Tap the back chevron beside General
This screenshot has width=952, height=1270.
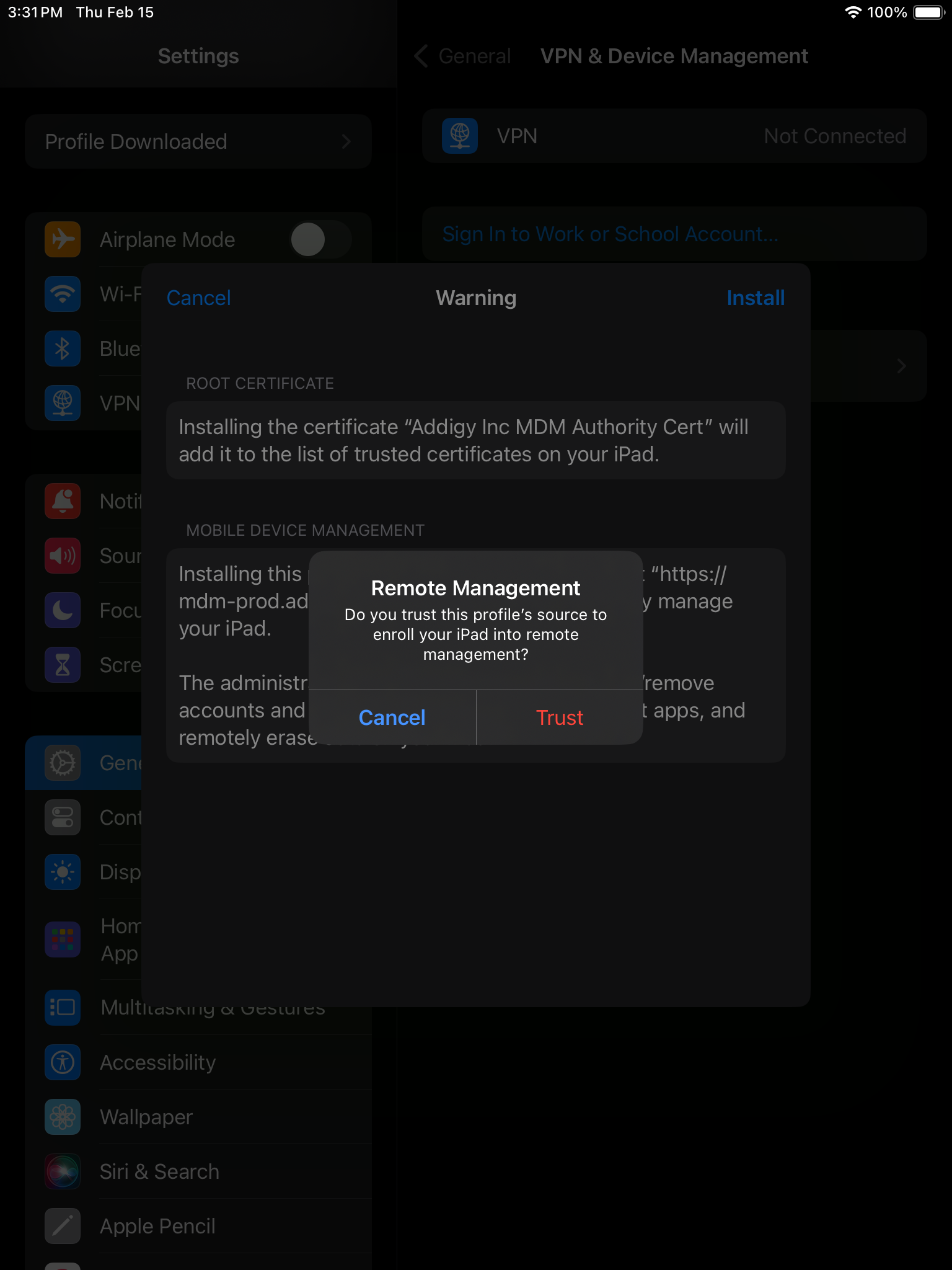pyautogui.click(x=421, y=56)
